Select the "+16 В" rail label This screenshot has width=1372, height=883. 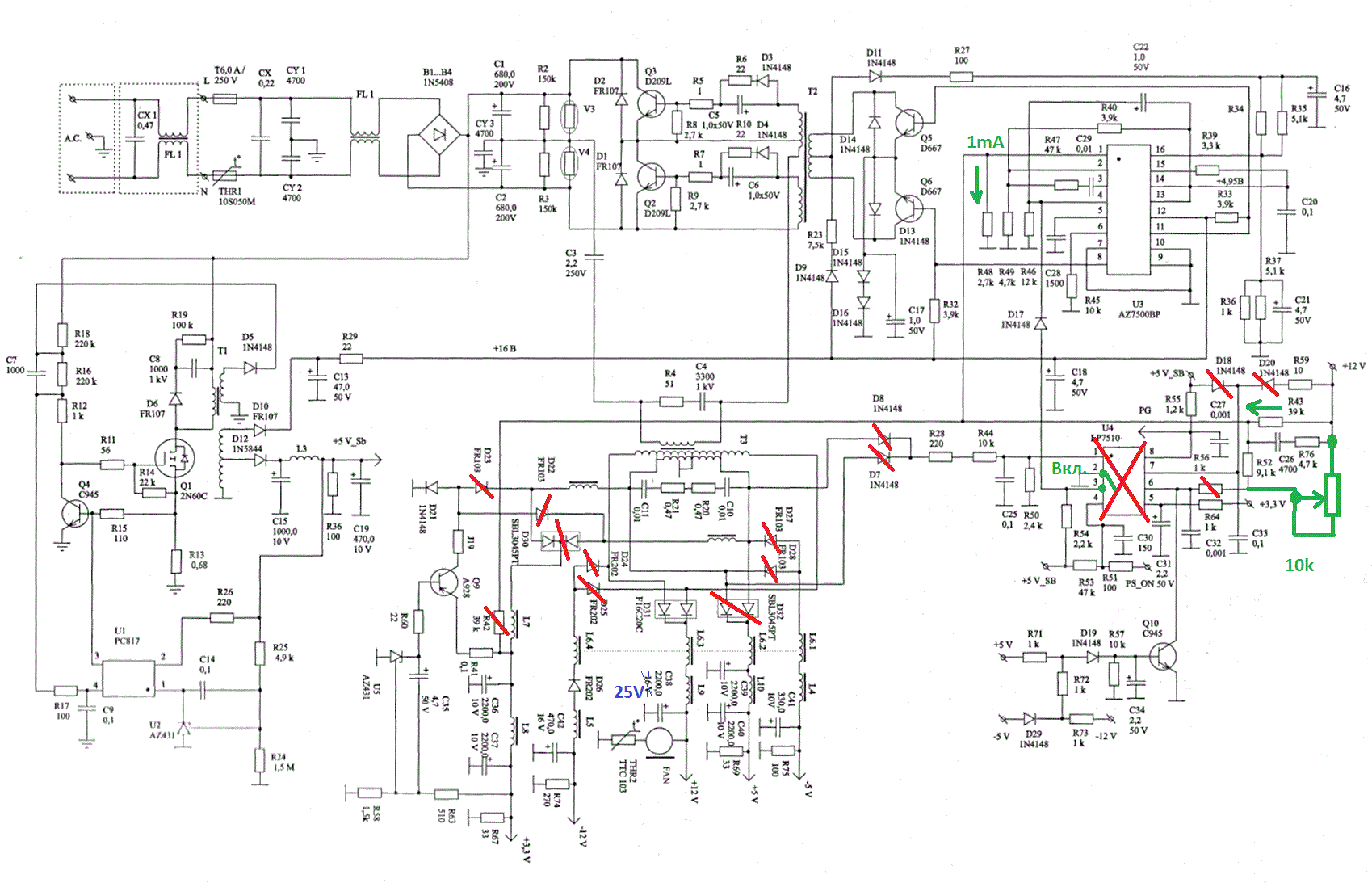coord(505,349)
